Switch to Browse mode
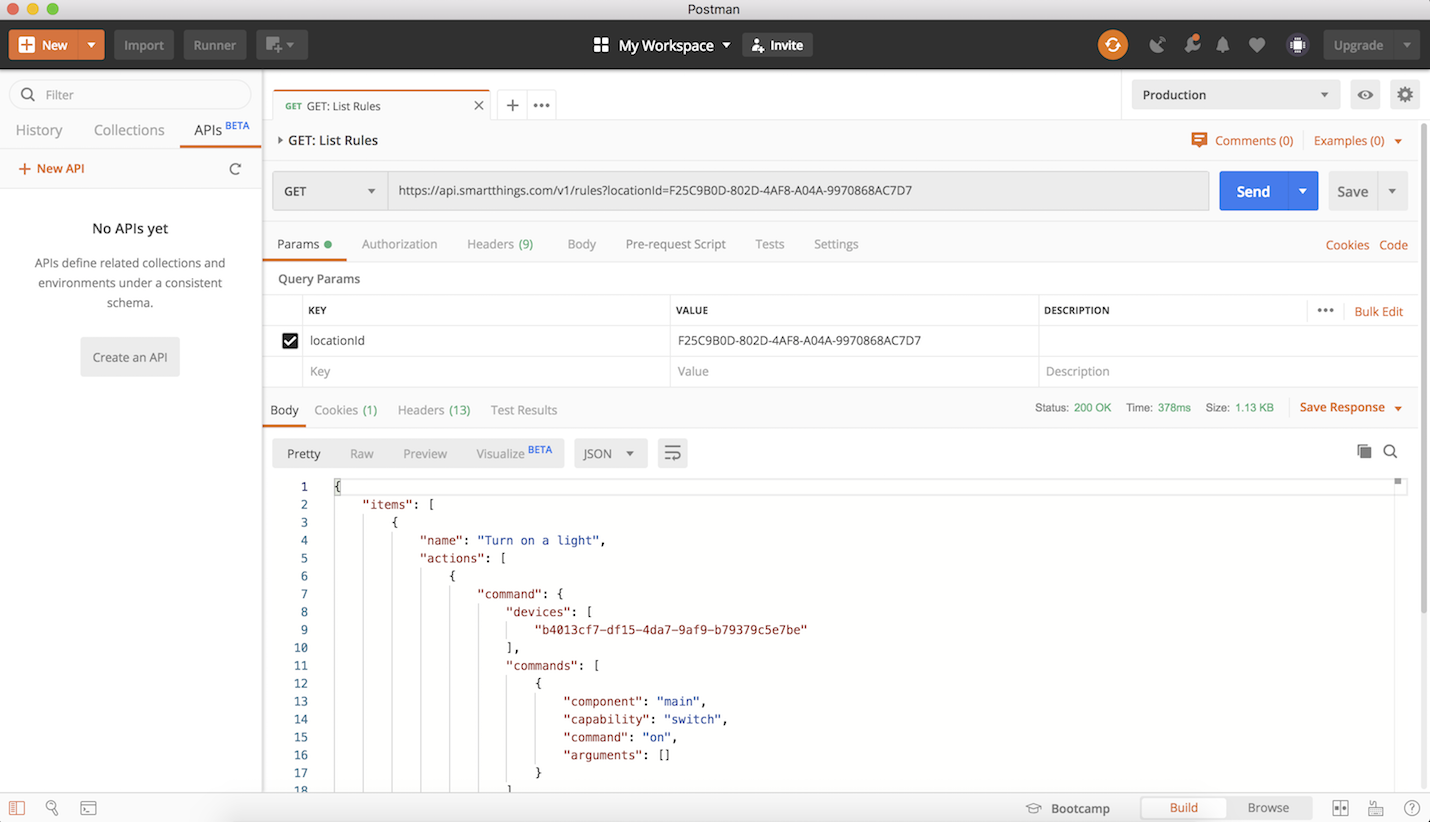 click(1268, 808)
